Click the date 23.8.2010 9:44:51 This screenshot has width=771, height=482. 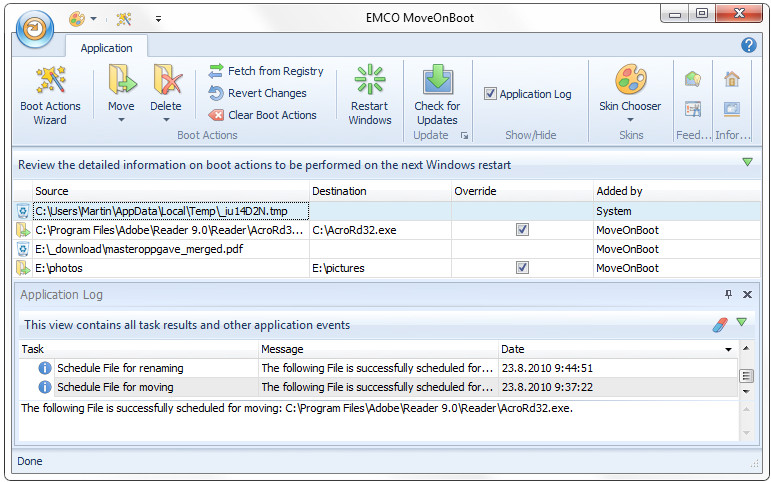(x=547, y=368)
